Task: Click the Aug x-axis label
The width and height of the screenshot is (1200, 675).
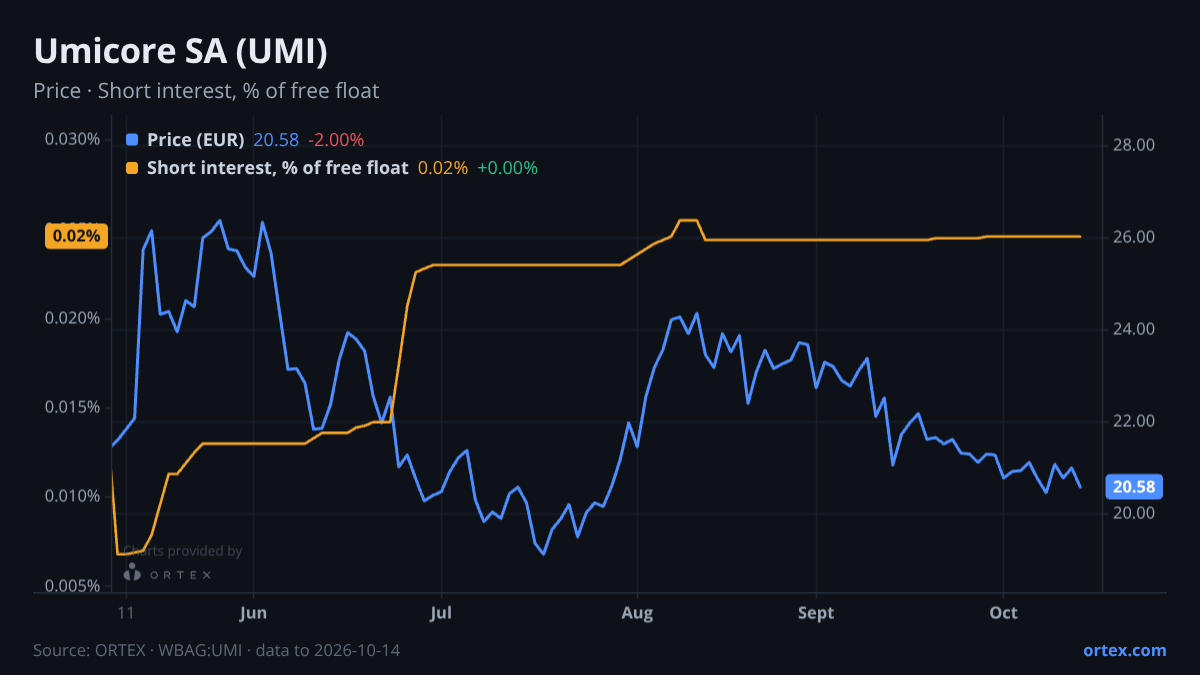Action: click(637, 612)
